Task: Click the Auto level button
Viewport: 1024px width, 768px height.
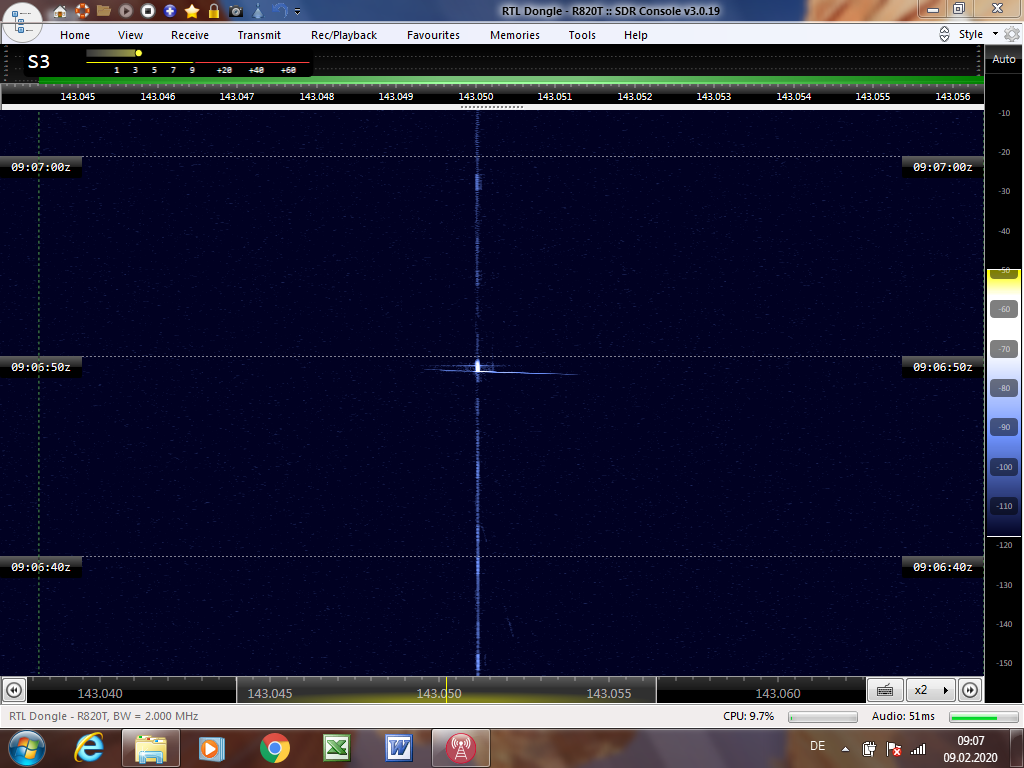Action: pos(1004,59)
